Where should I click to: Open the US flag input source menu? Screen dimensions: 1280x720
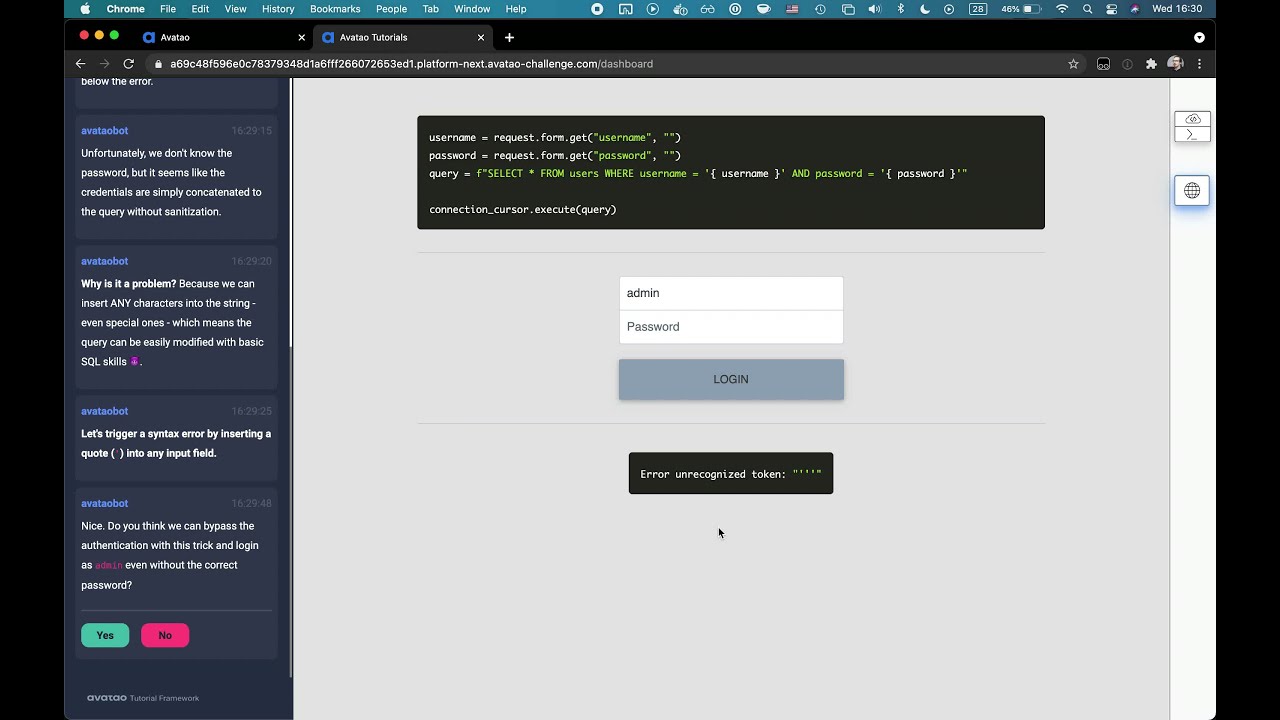coord(792,9)
